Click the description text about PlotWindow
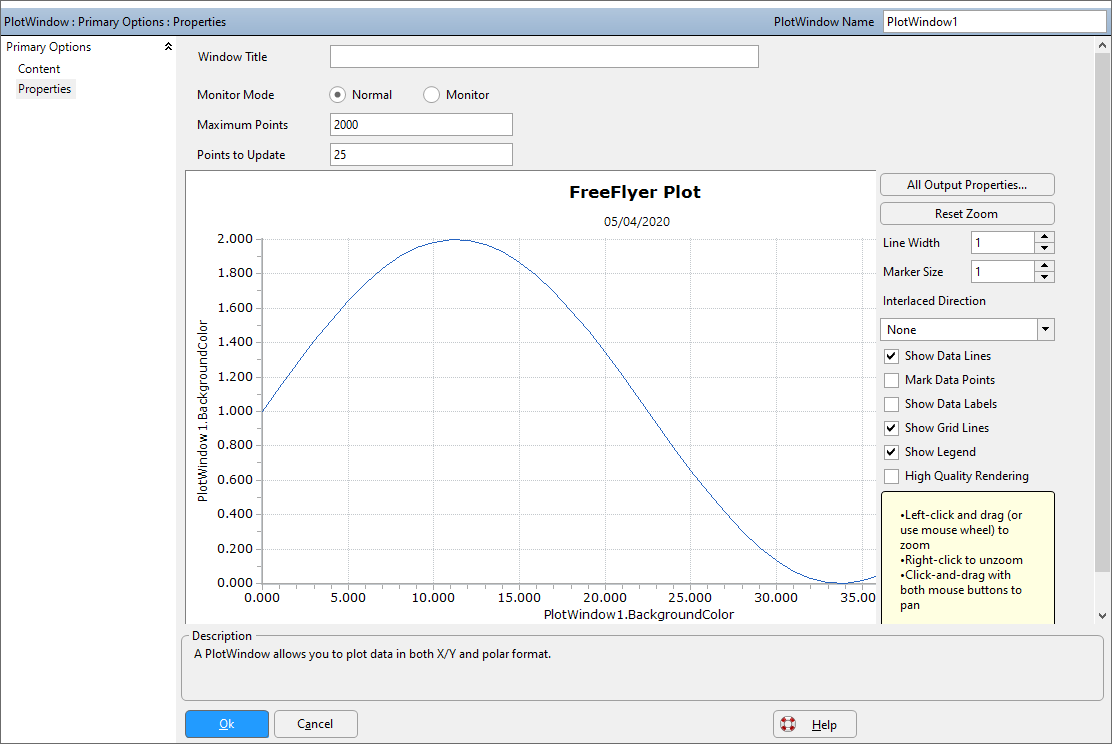Screen dimensions: 1112x744 [x=372, y=654]
